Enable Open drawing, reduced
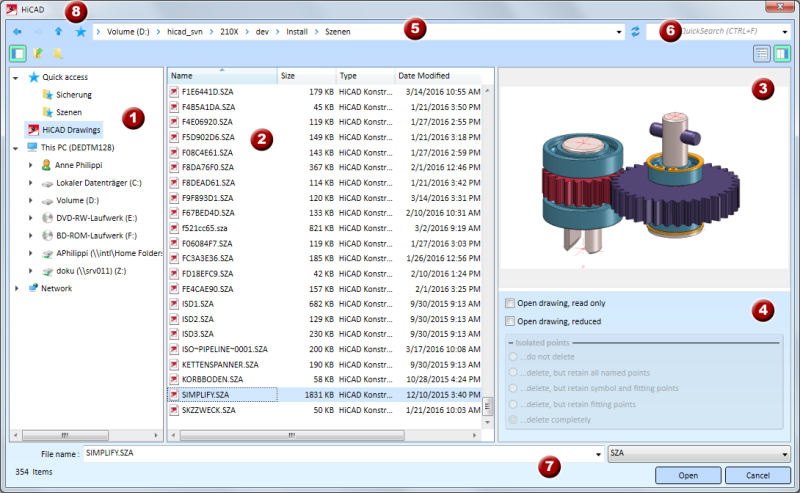 click(x=510, y=321)
